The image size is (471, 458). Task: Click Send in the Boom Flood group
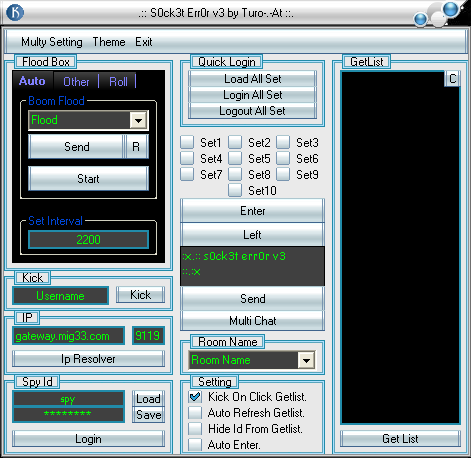(x=77, y=147)
